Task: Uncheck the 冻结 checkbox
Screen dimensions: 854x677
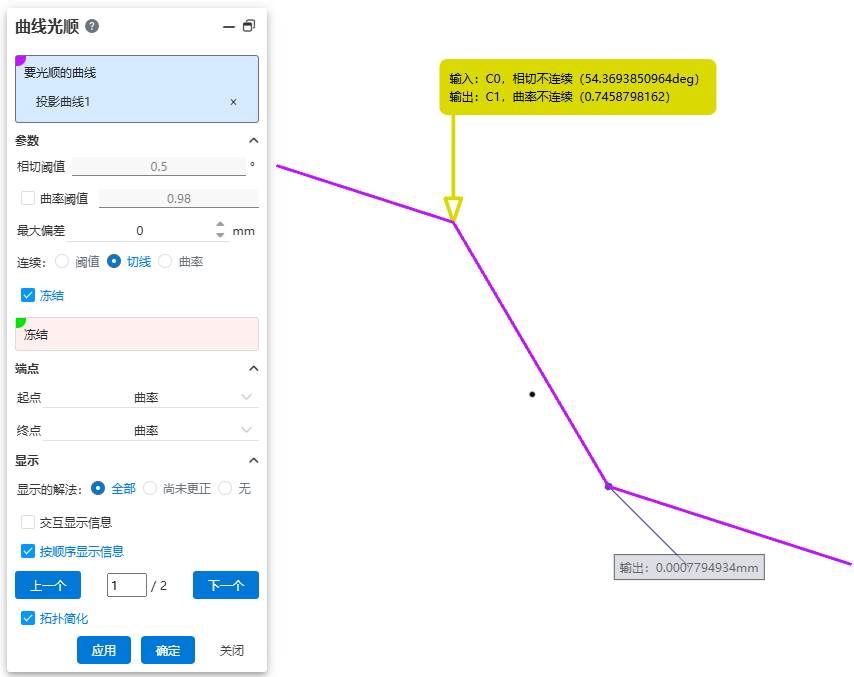Action: [x=28, y=295]
